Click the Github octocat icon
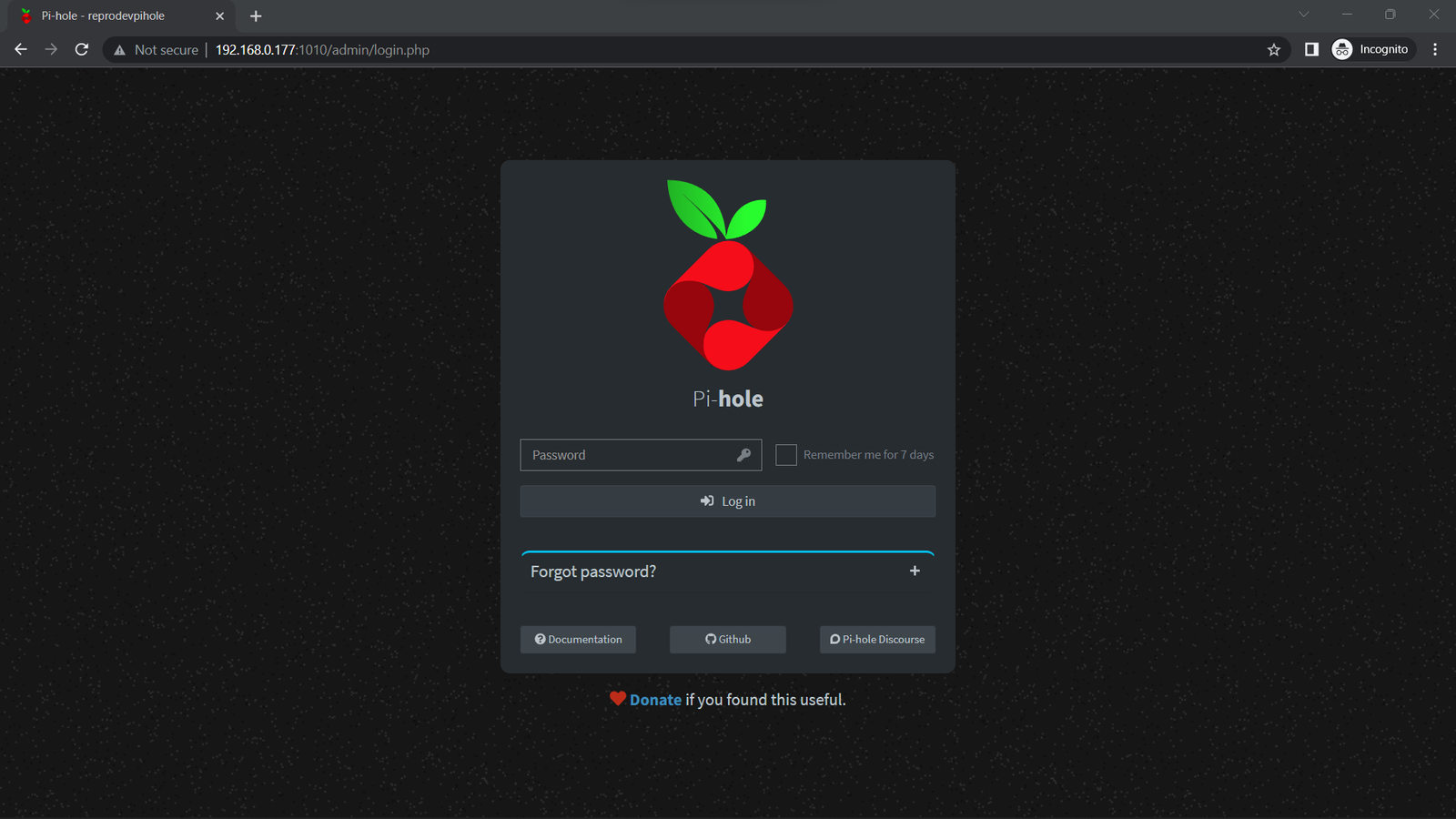The height and width of the screenshot is (819, 1456). coord(710,639)
